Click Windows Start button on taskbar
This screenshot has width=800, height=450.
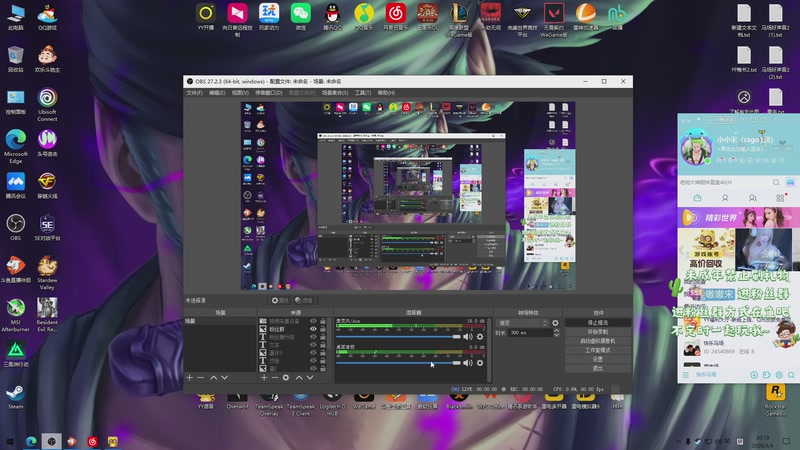coord(9,441)
